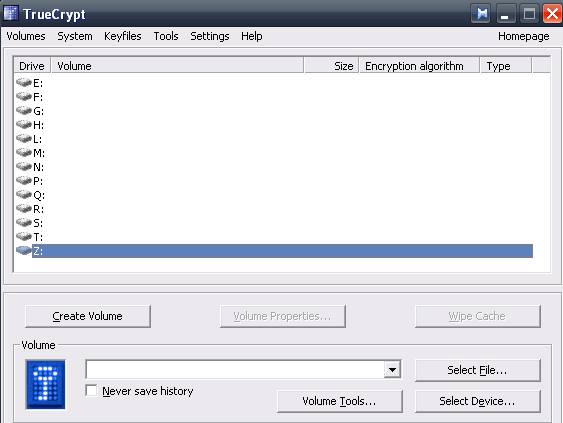Select the Z: drive letter row
This screenshot has width=563, height=423.
274,251
